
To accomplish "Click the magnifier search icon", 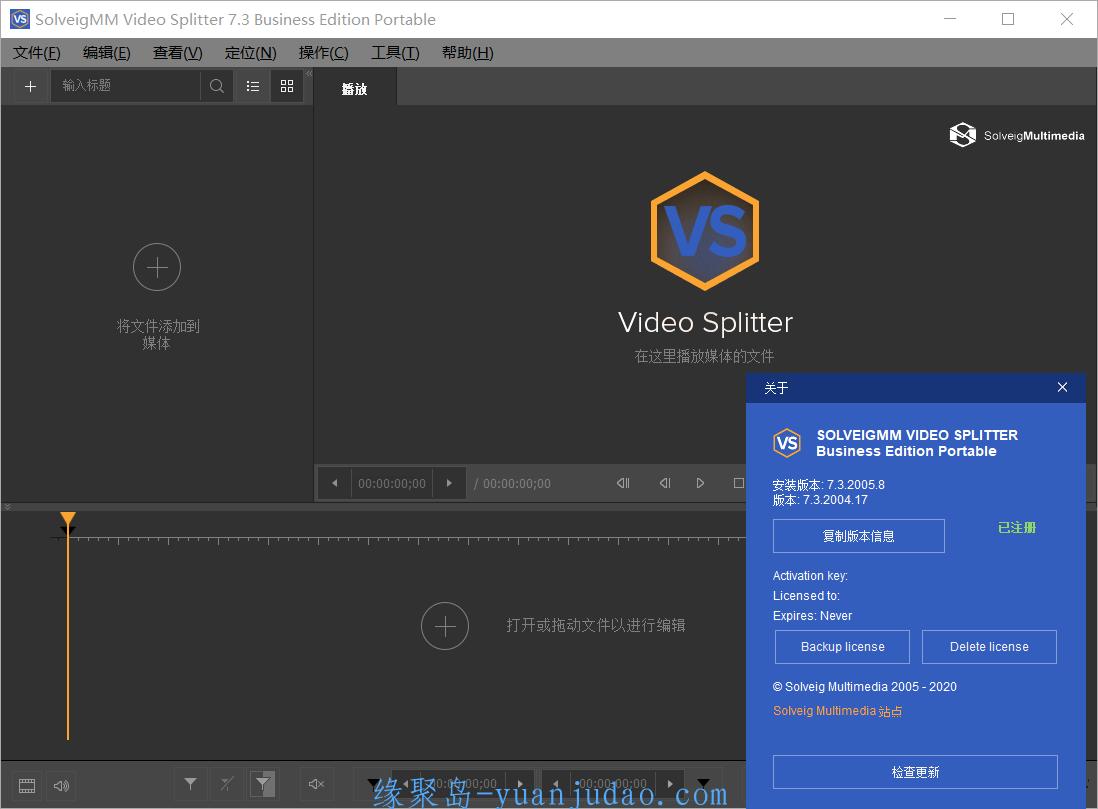I will click(x=217, y=86).
